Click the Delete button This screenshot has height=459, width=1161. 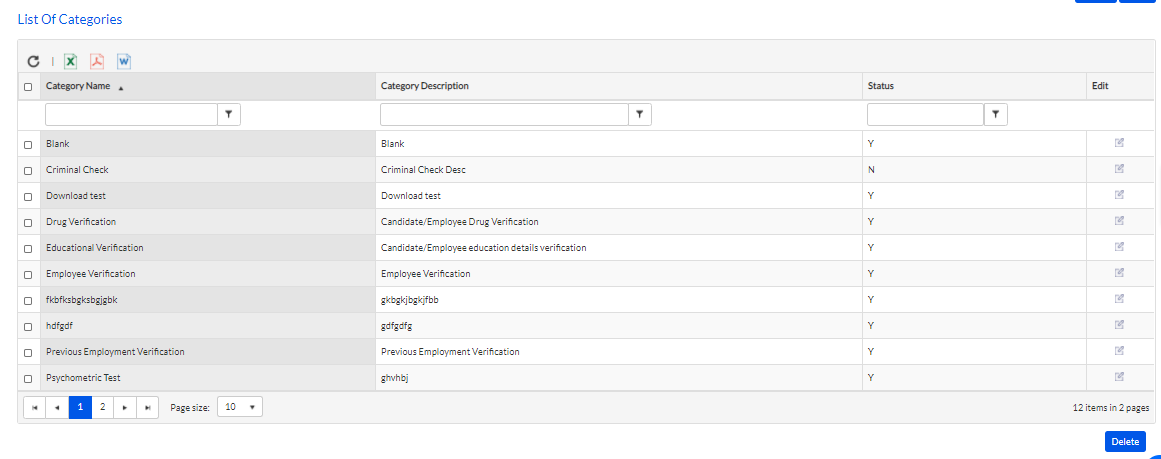tap(1125, 441)
